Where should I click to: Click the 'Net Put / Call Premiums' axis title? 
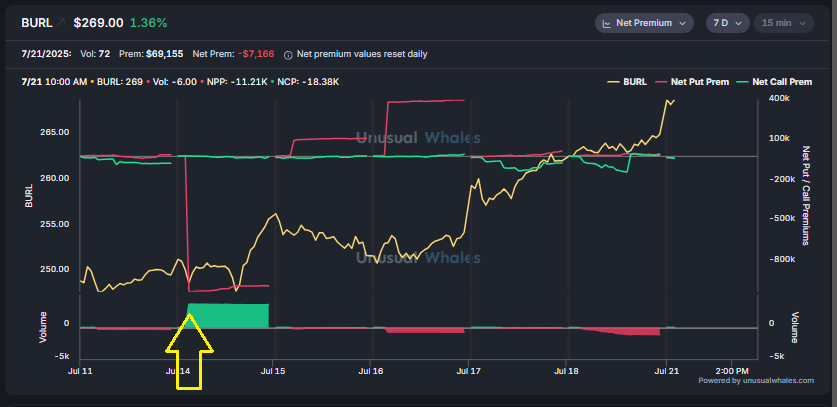click(806, 195)
